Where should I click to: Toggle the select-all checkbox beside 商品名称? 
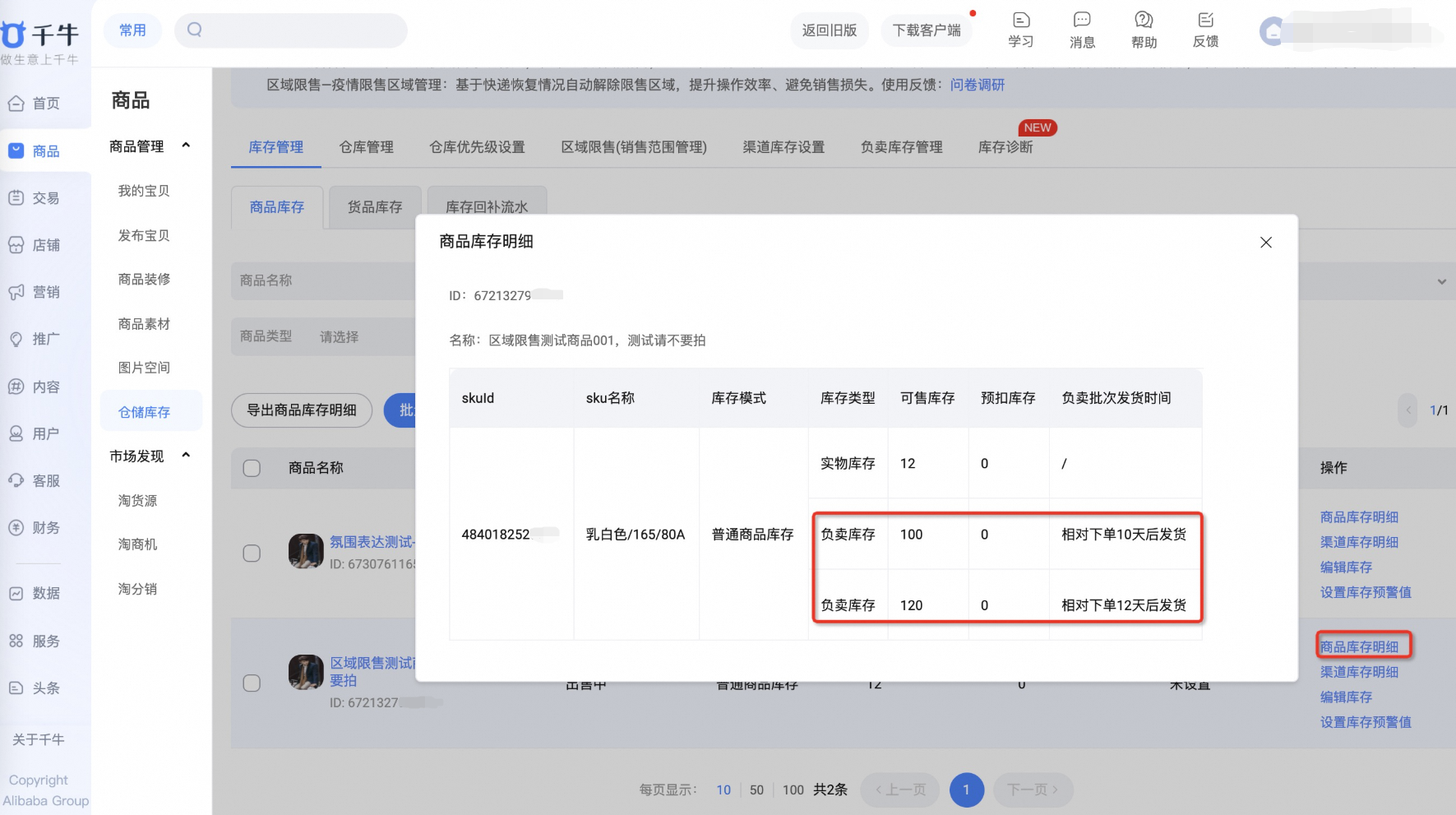point(252,468)
